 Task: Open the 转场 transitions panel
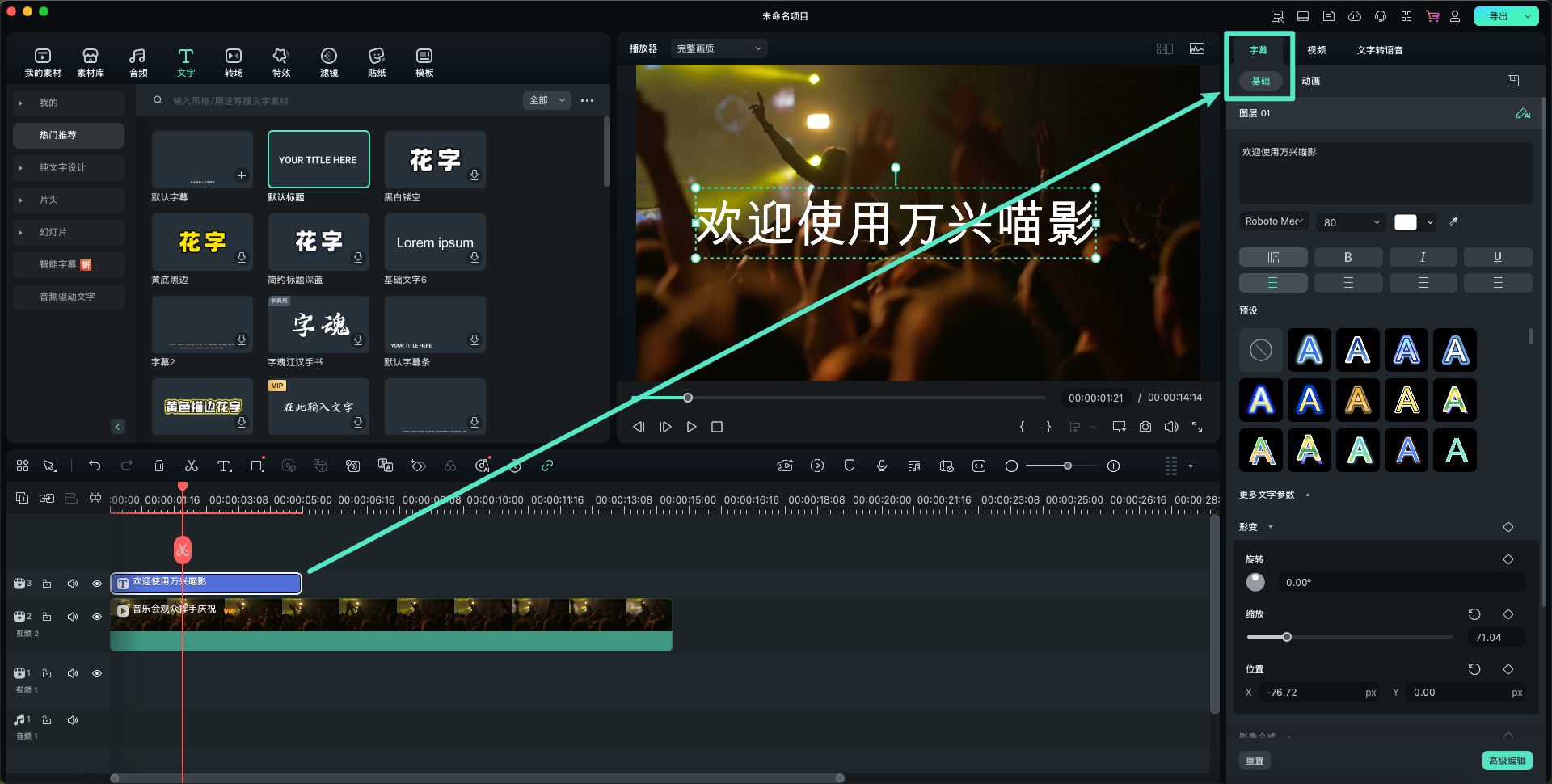233,61
